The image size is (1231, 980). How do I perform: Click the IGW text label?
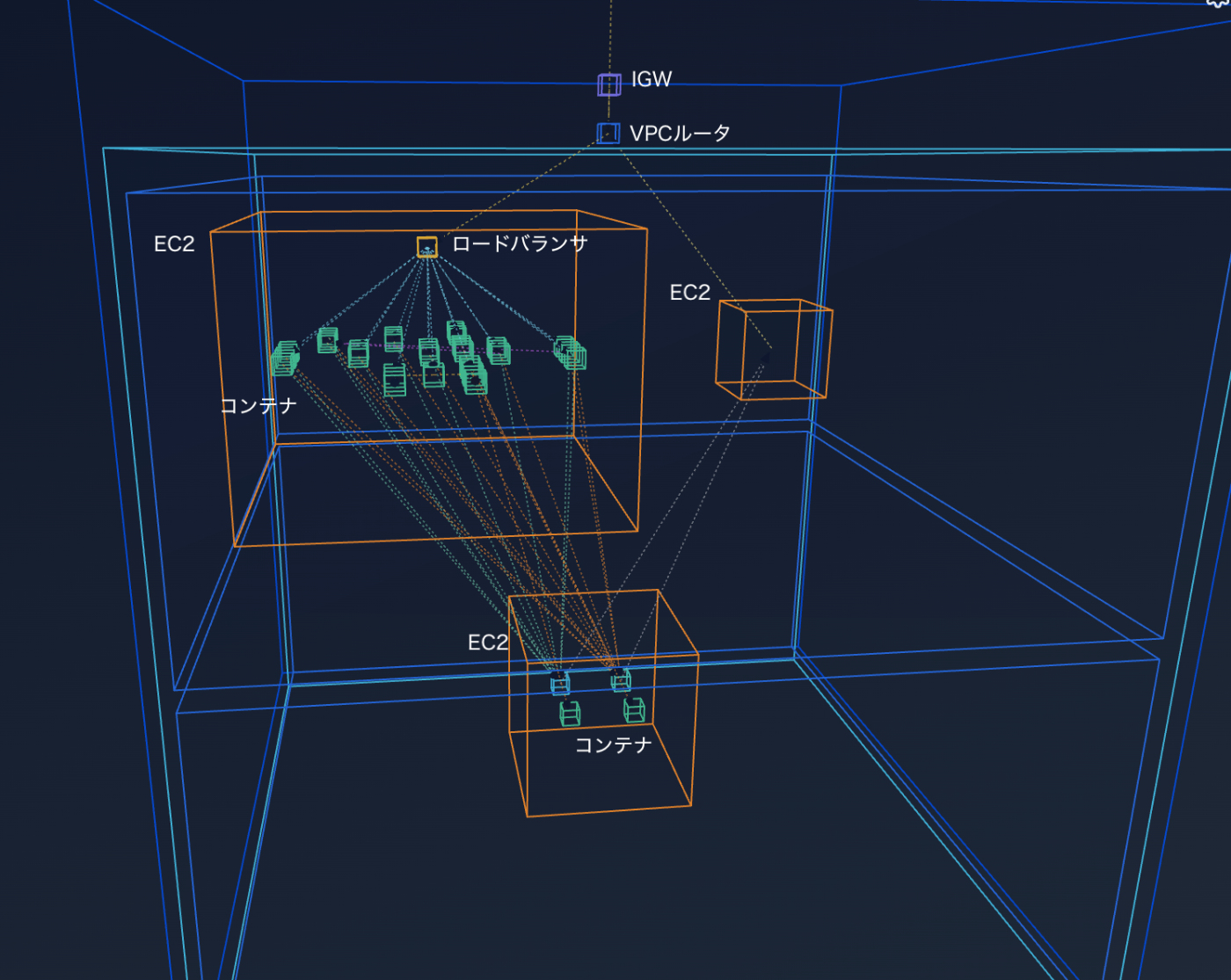(x=652, y=80)
